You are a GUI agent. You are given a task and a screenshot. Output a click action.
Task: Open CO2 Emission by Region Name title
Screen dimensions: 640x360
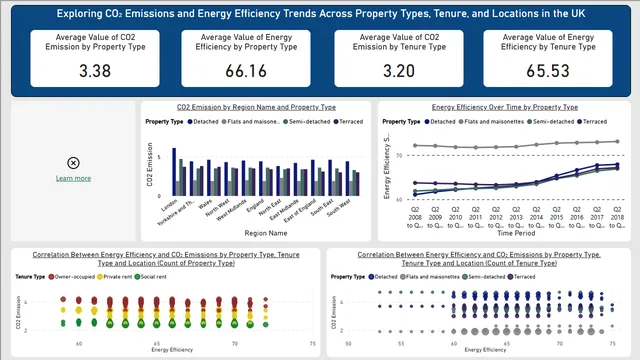tap(256, 107)
